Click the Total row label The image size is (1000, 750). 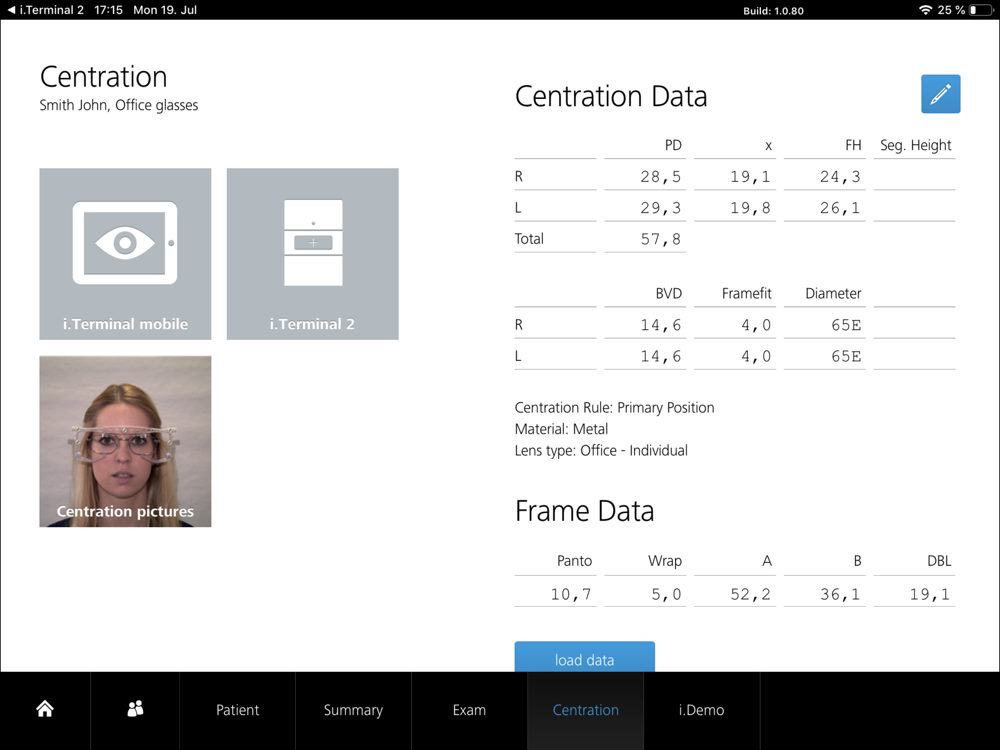[529, 239]
